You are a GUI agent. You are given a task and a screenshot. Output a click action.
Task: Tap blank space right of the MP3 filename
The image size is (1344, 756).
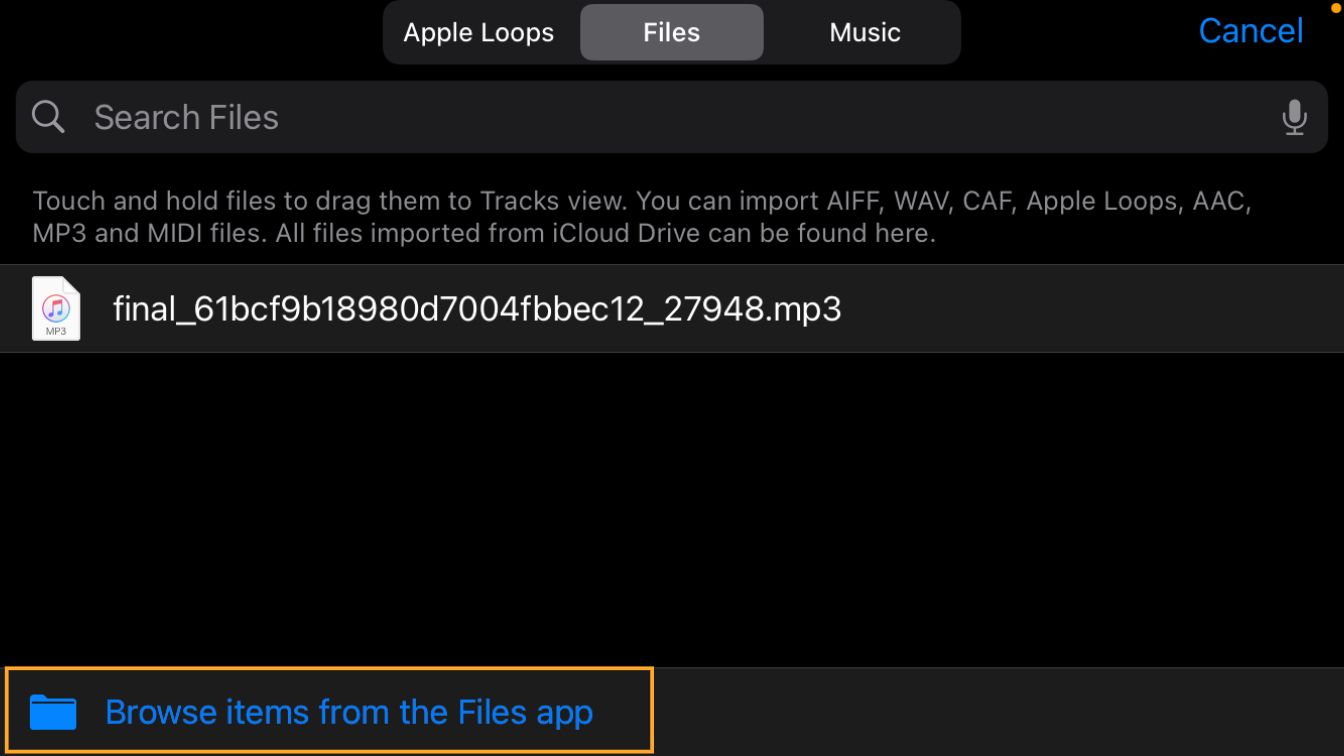[1090, 309]
